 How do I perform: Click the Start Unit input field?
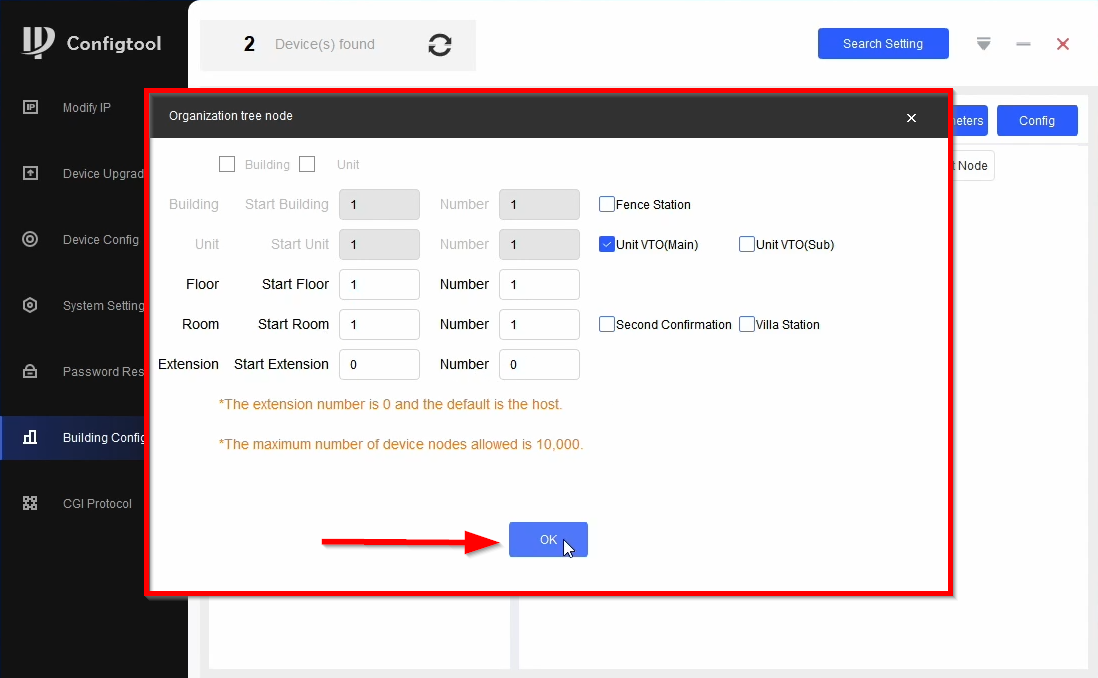(380, 244)
